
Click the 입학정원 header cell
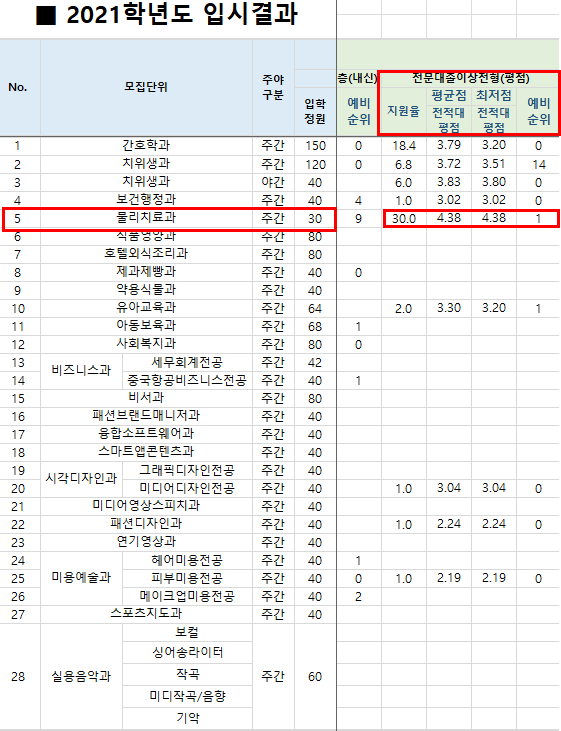coord(315,111)
